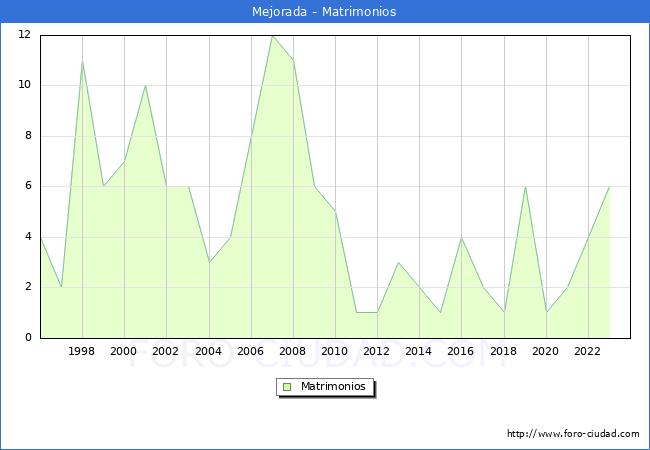Viewport: 650px width, 450px height.
Task: Click the 2019 peak at 6 marriages
Action: pyautogui.click(x=525, y=187)
